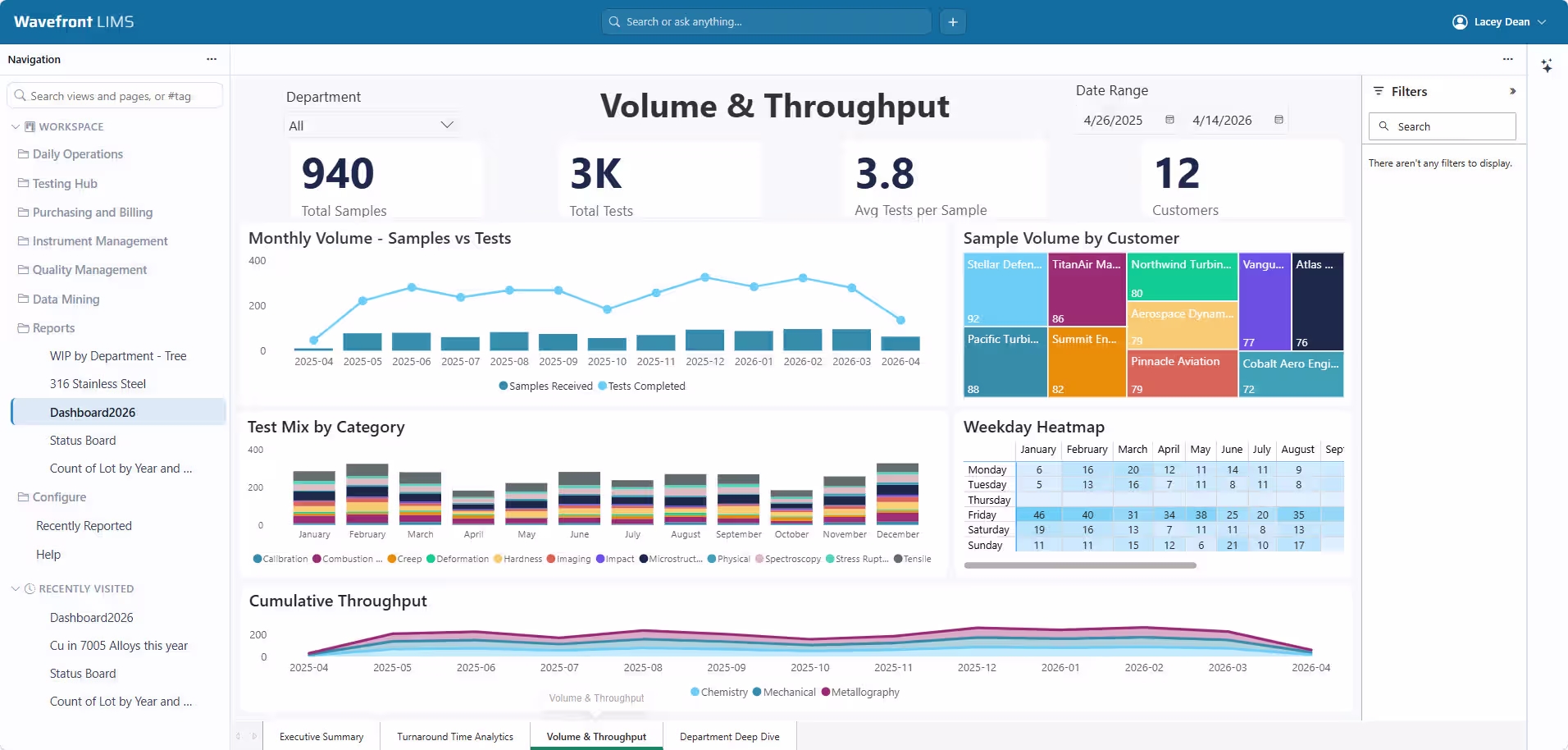Toggle Metallography legend swatch
This screenshot has height=750, width=1568.
pyautogui.click(x=826, y=692)
